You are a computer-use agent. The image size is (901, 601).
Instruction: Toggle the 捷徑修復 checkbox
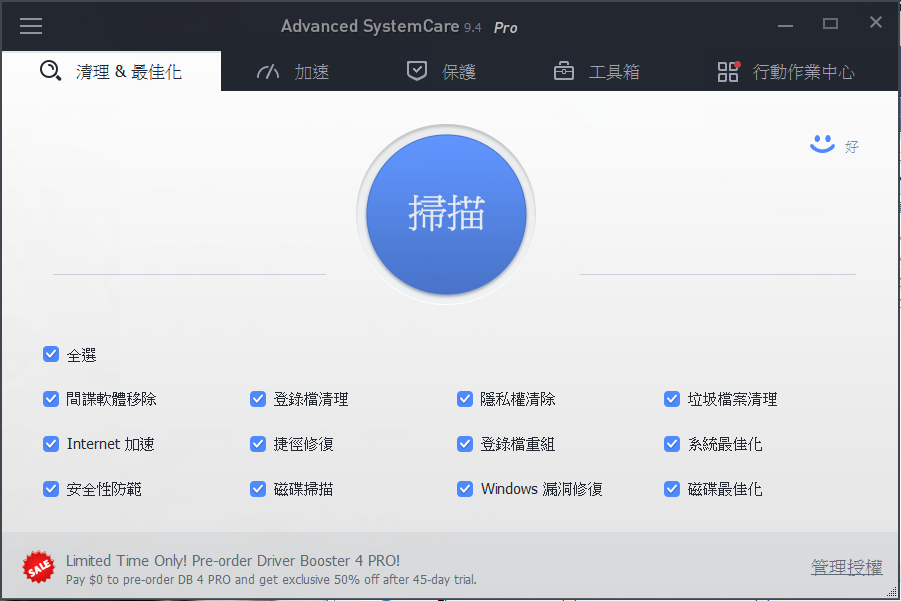pos(258,444)
